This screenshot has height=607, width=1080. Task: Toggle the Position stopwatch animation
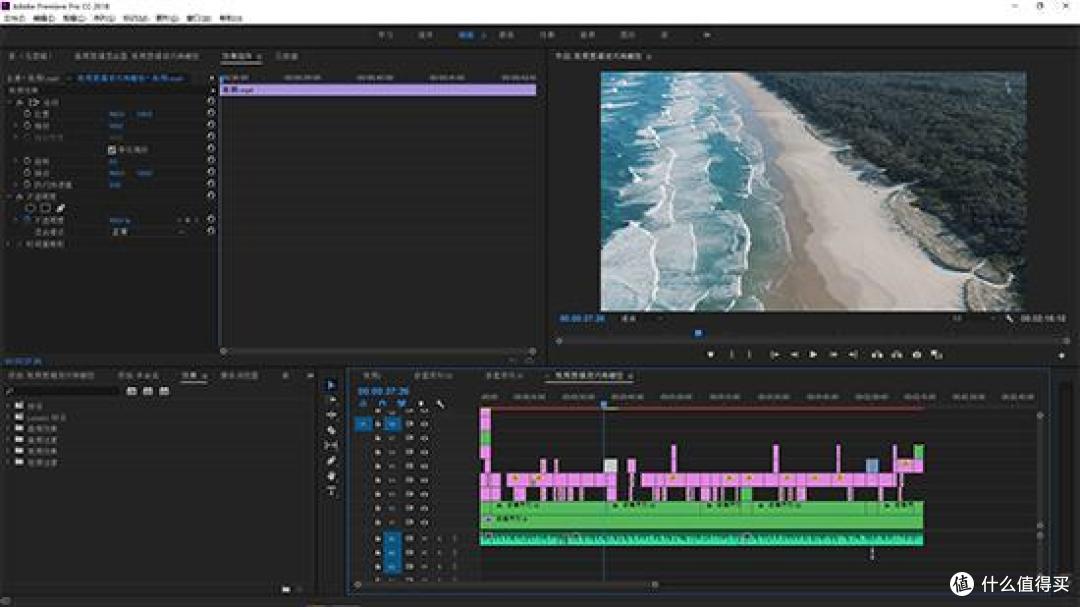(x=28, y=114)
